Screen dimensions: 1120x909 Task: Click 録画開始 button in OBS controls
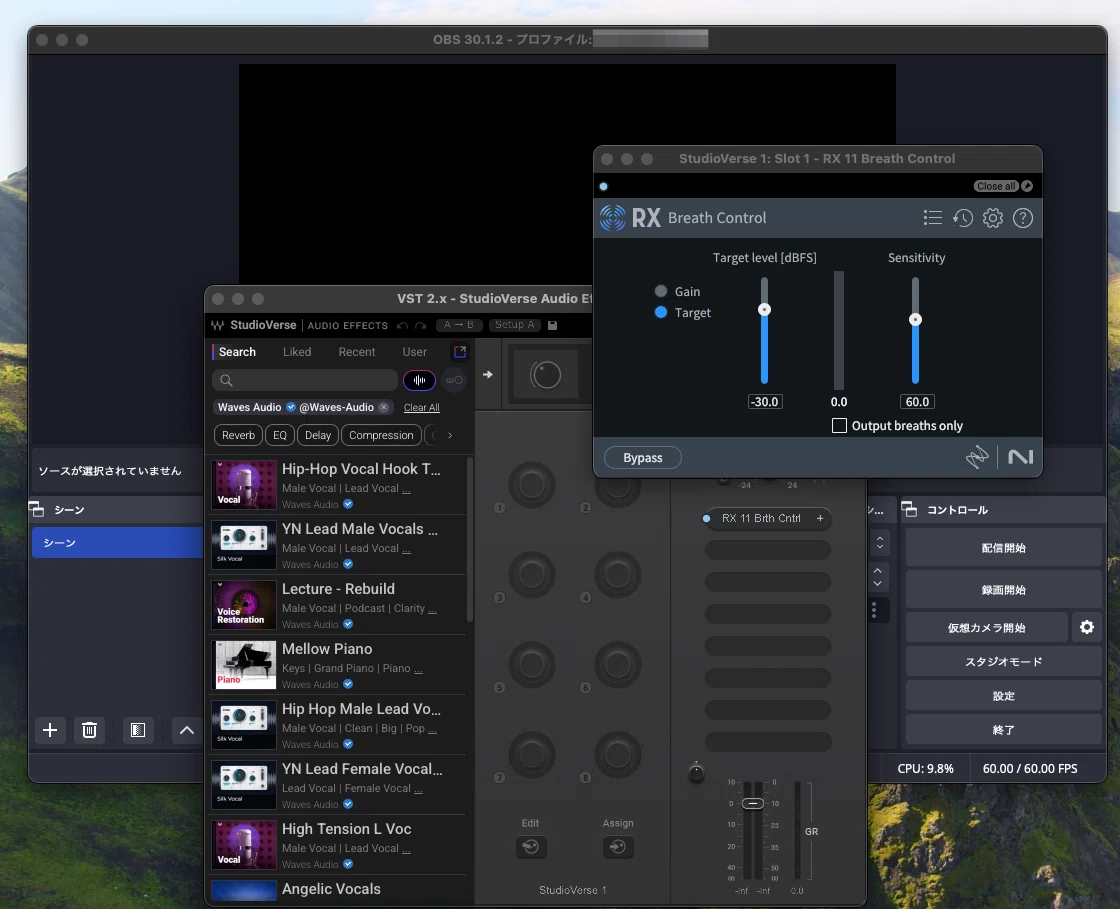(1004, 590)
